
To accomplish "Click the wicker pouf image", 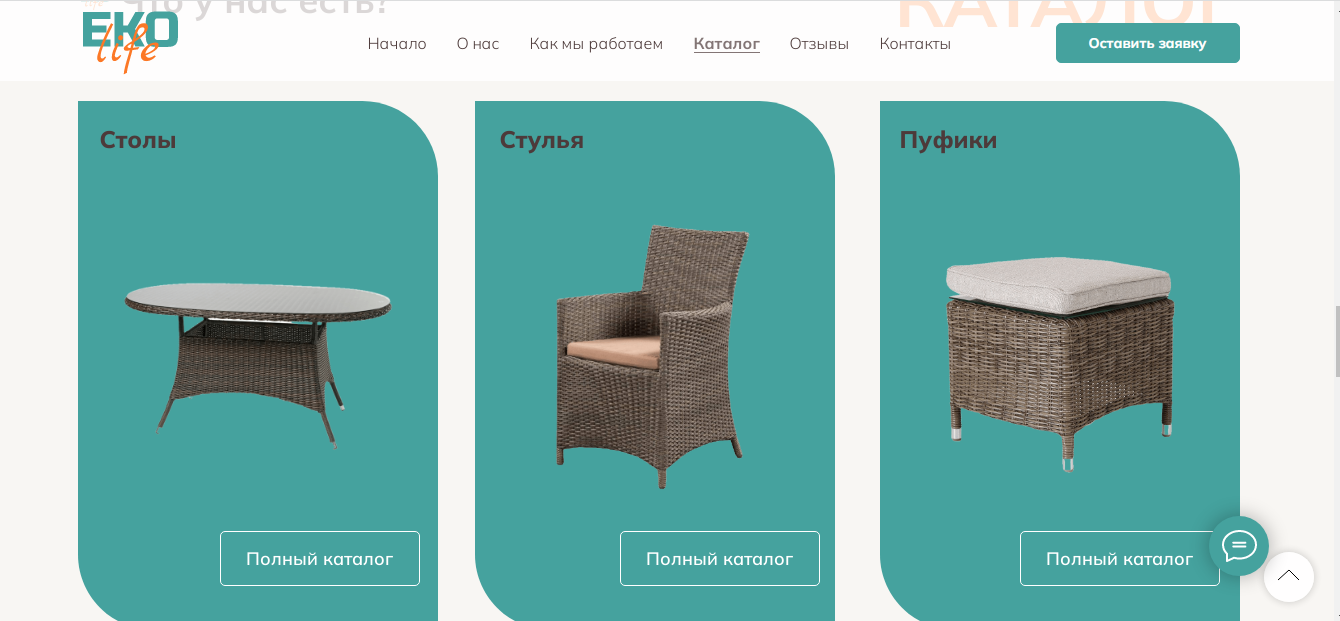I will click(1059, 363).
